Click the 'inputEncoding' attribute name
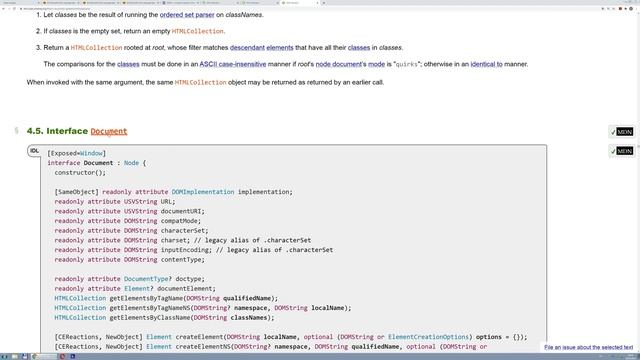Image resolution: width=640 pixels, height=360 pixels. (184, 250)
